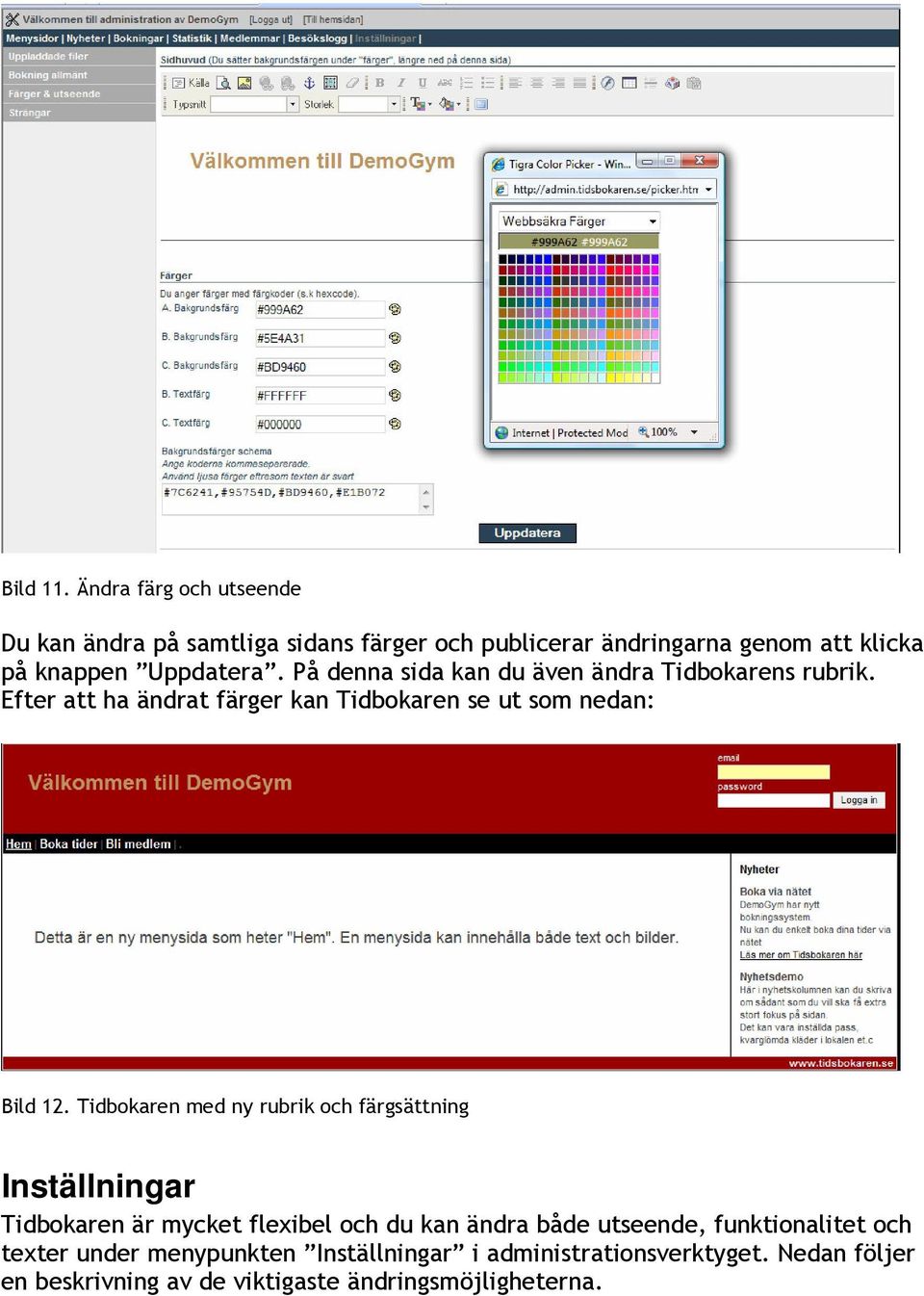Pick the white swatch in color grid
This screenshot has height=1296, width=924.
[x=654, y=377]
